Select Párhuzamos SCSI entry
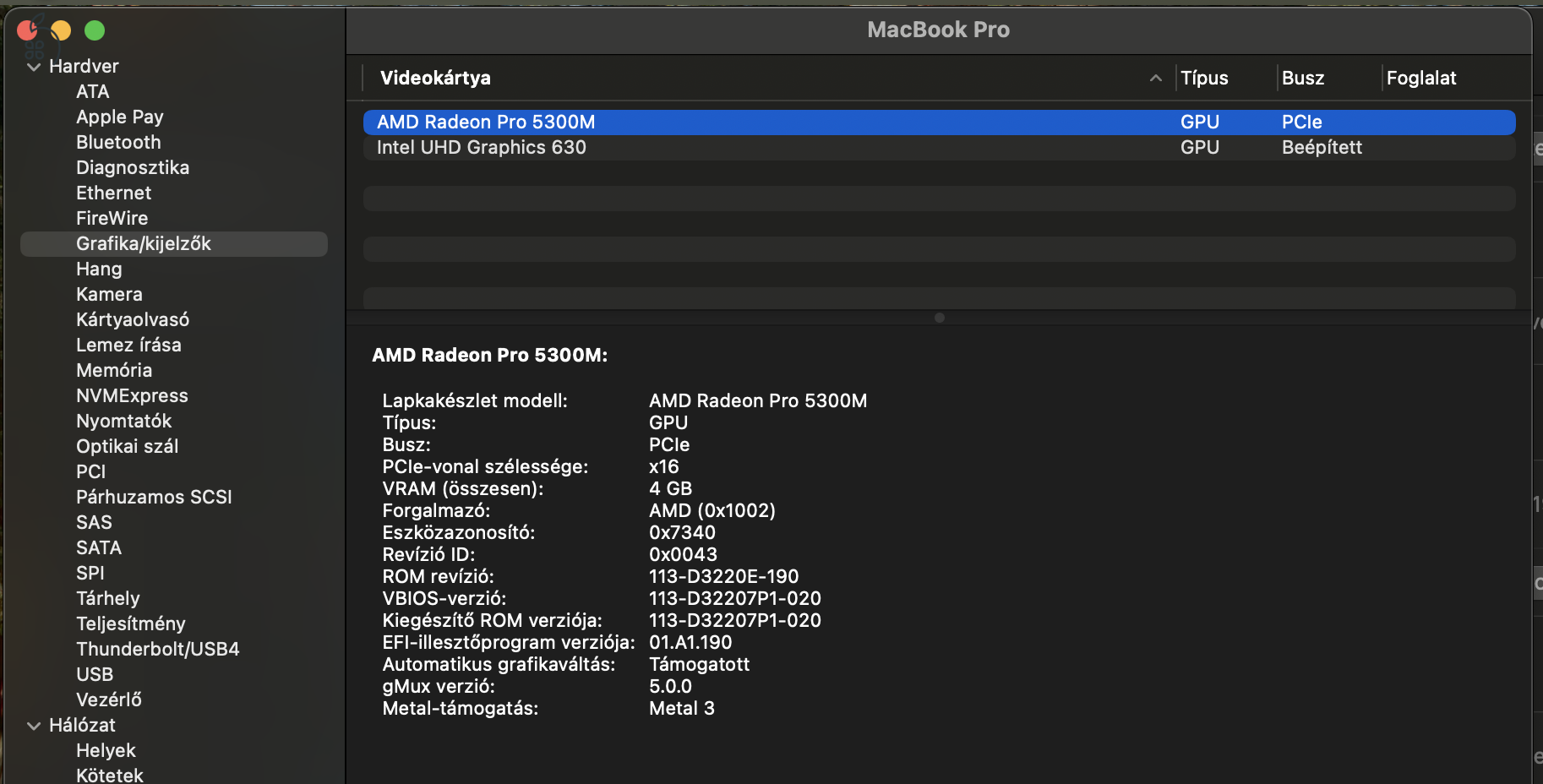 154,497
